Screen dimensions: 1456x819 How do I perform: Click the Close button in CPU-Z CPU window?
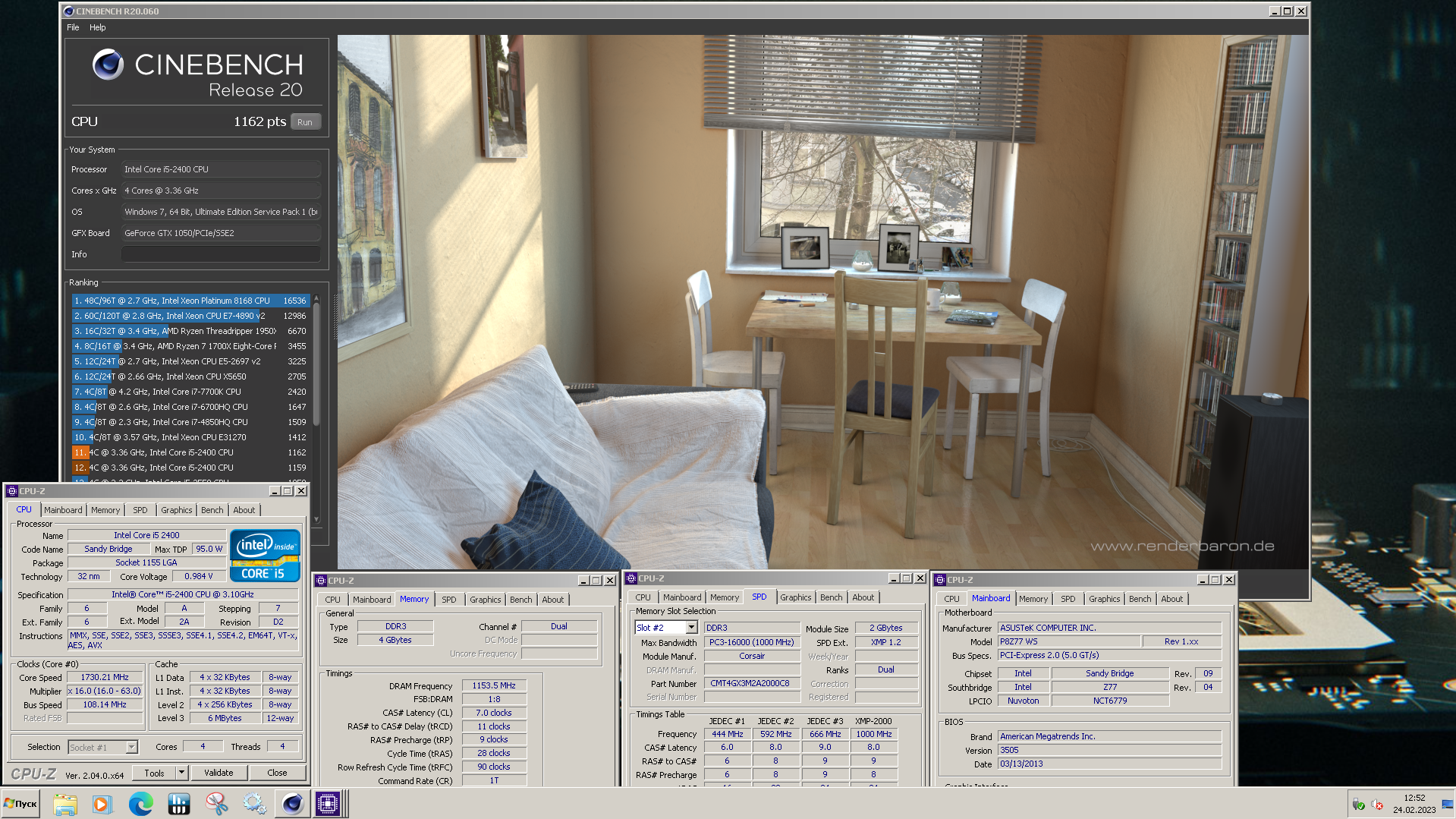tap(277, 773)
